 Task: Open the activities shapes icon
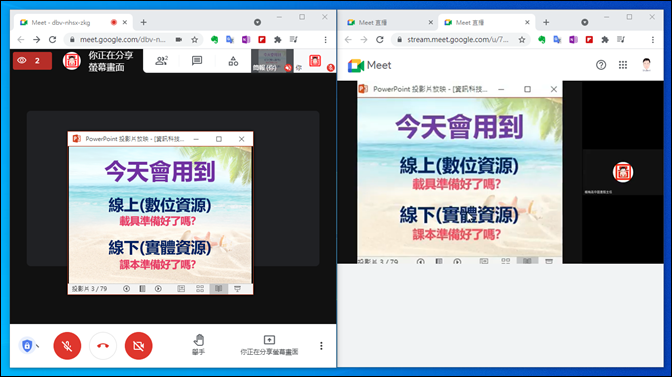click(x=233, y=61)
